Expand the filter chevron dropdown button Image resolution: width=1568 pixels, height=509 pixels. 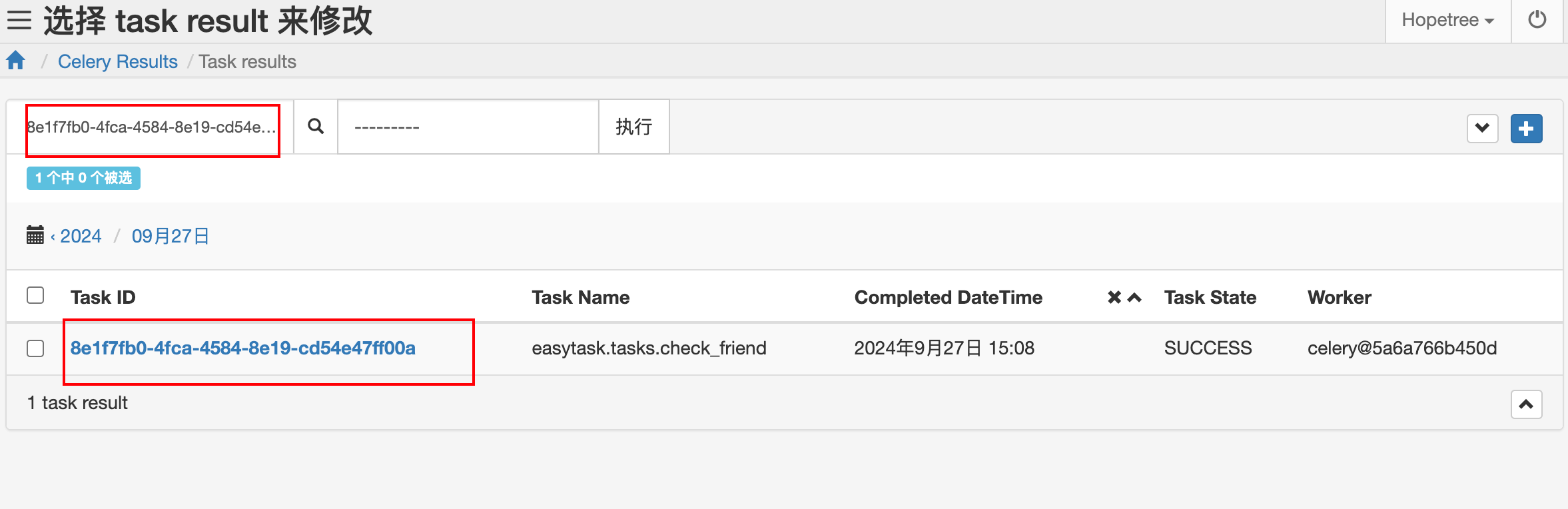click(x=1482, y=128)
